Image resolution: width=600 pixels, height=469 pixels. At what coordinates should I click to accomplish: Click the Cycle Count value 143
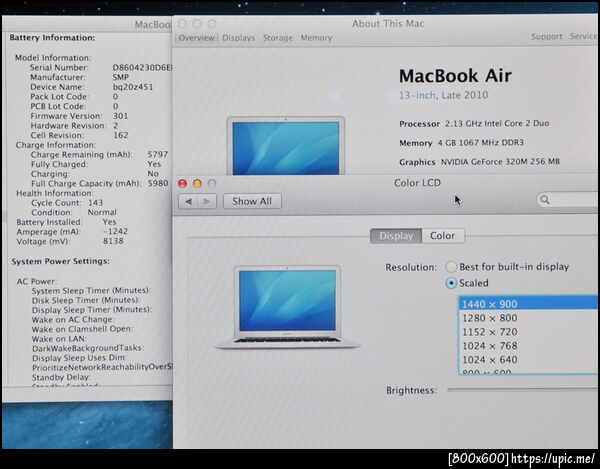click(95, 202)
